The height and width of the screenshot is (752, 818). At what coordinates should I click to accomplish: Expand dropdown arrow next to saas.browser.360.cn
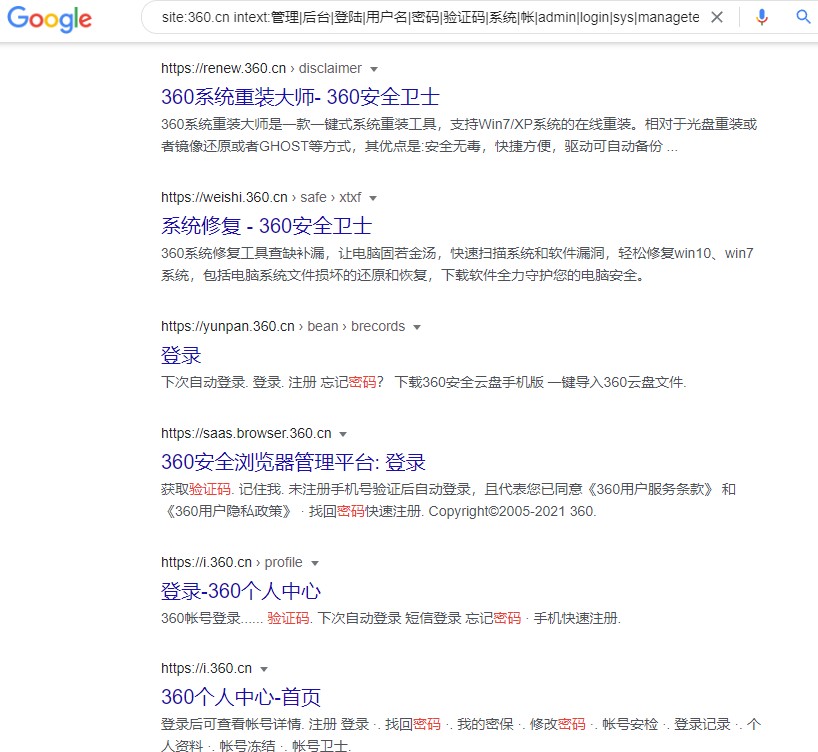[343, 434]
